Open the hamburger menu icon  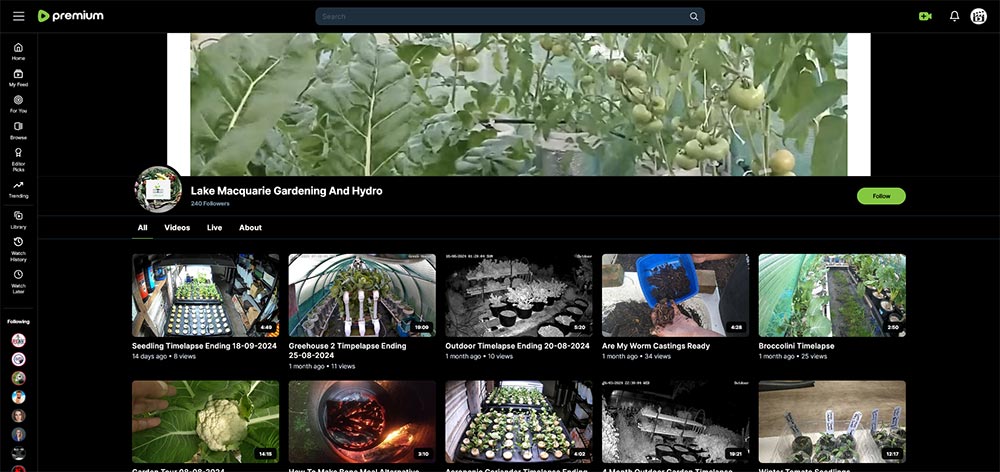click(x=18, y=16)
